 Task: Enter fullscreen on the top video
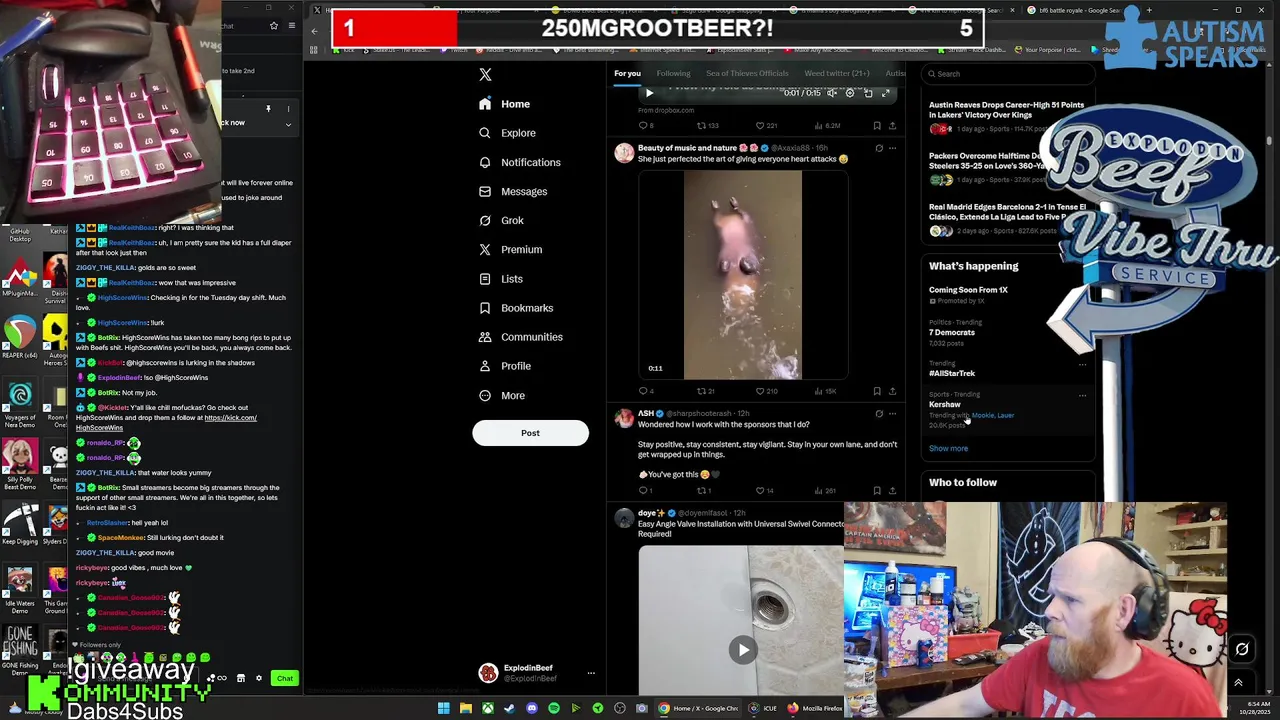(x=885, y=93)
